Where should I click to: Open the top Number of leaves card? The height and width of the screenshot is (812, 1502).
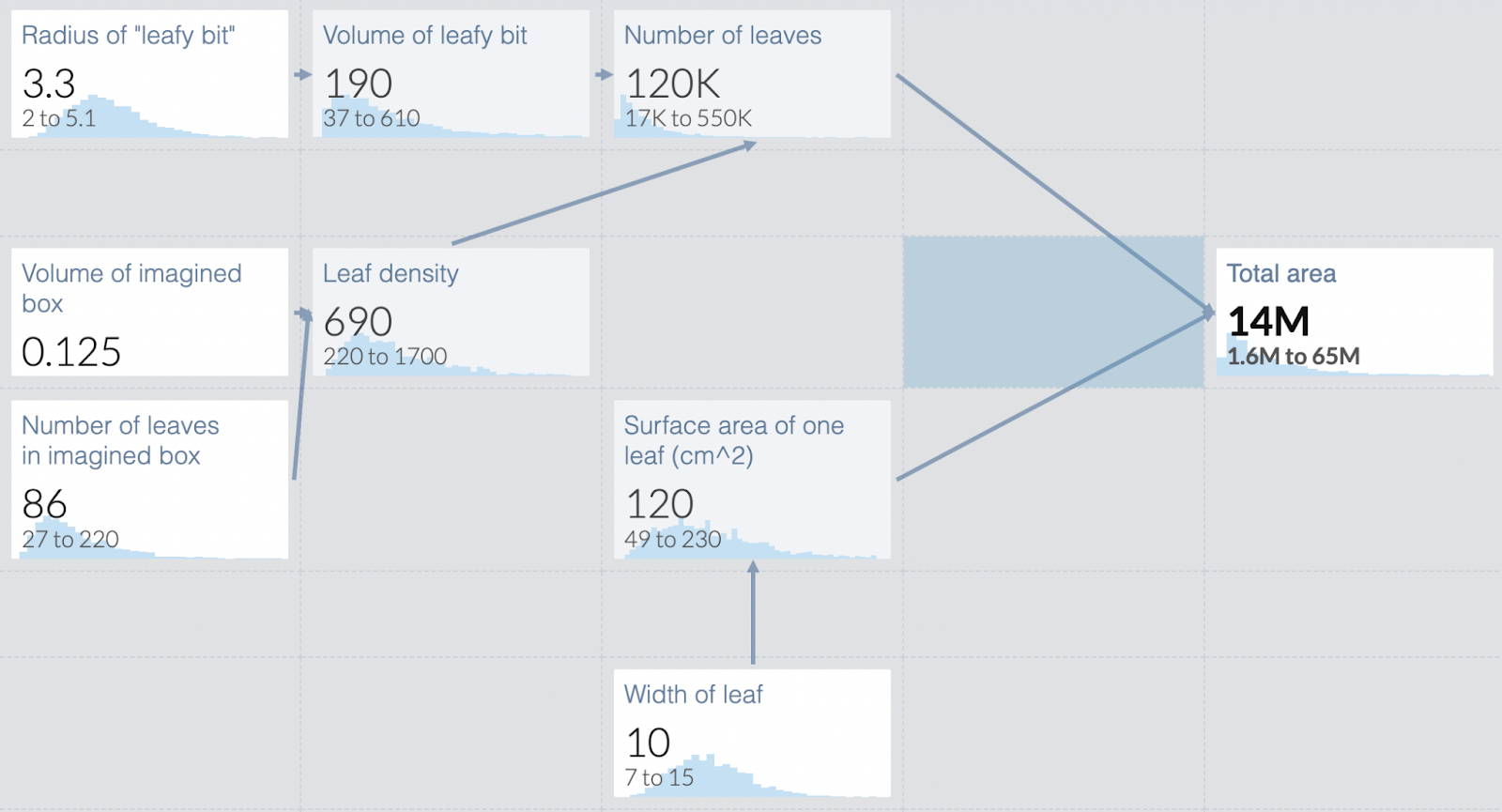click(752, 74)
